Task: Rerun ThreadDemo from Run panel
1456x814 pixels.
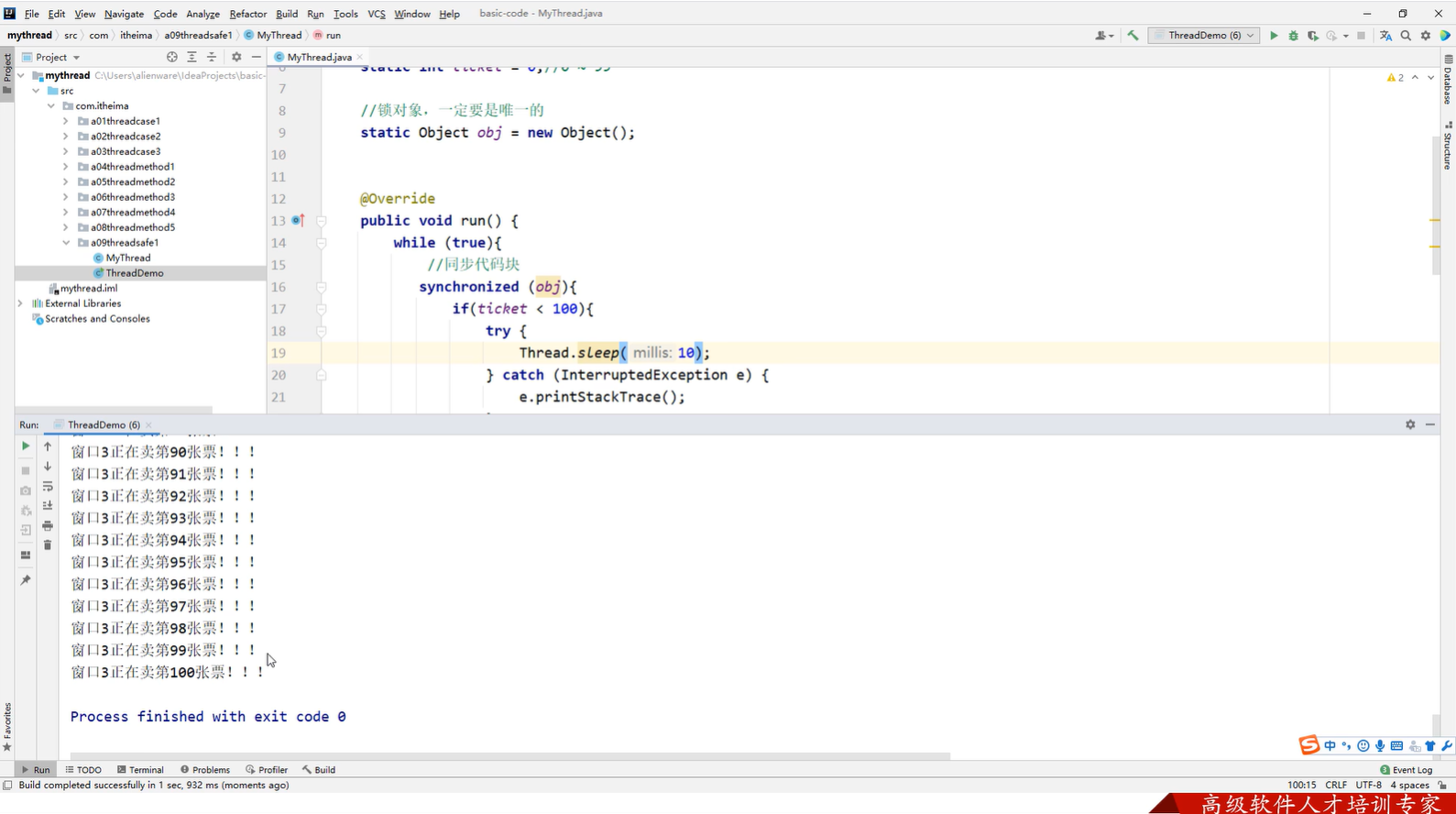Action: coord(26,446)
